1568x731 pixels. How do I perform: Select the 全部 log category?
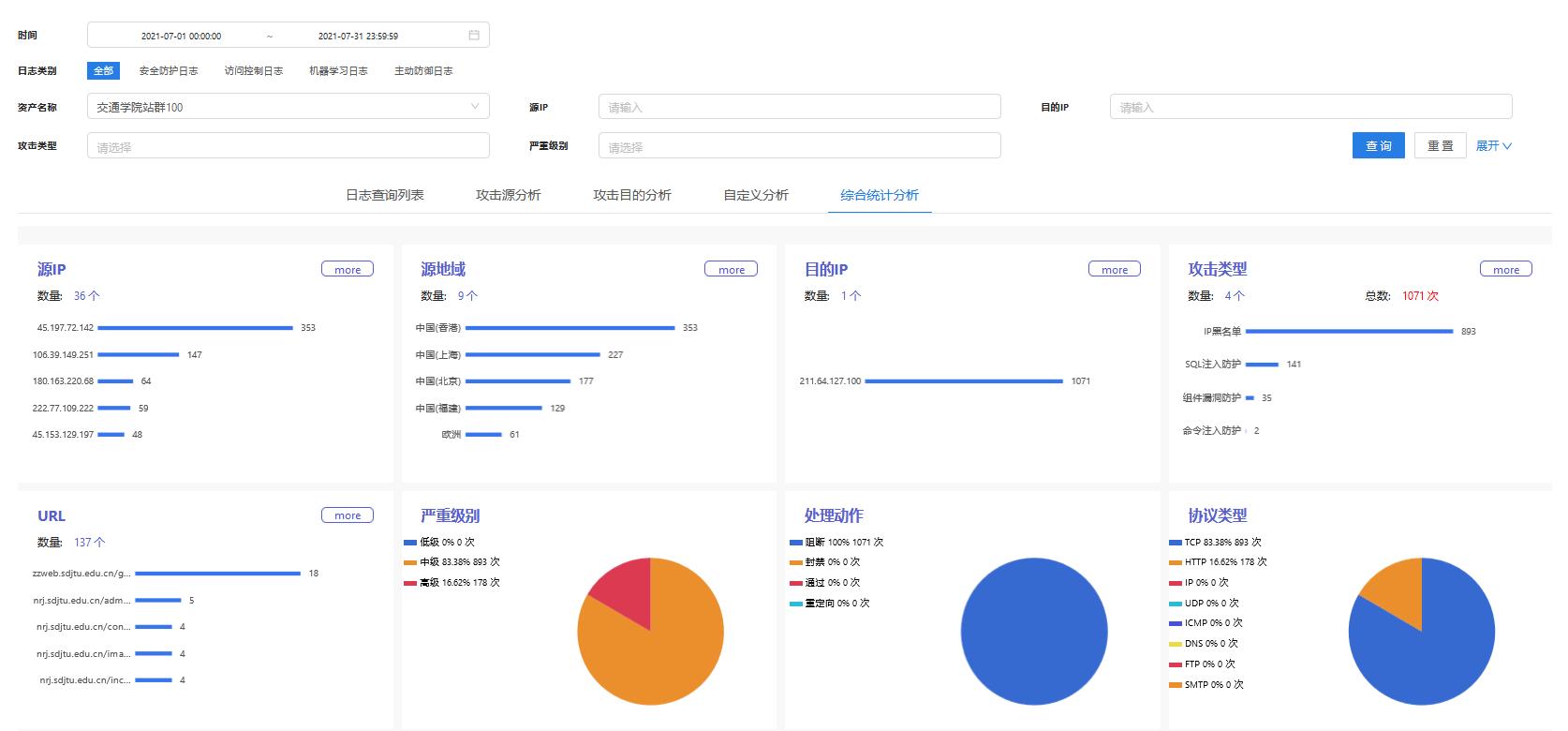click(x=103, y=70)
